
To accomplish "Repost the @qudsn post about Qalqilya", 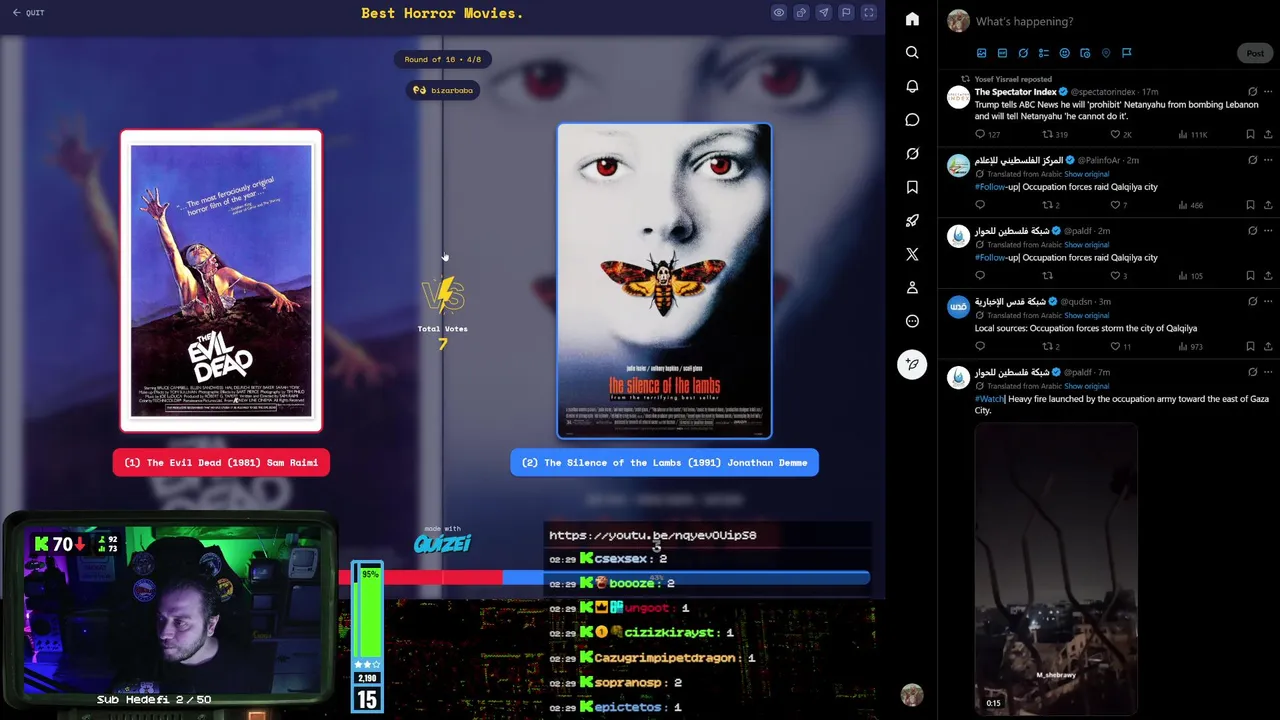I will point(1047,346).
